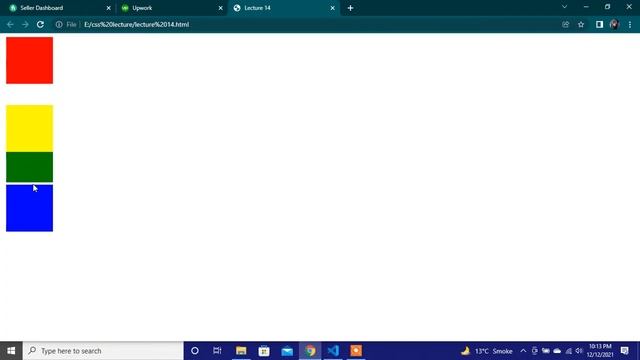Open the OneDrive cloud tray icon
This screenshot has width=640, height=360.
[557, 351]
